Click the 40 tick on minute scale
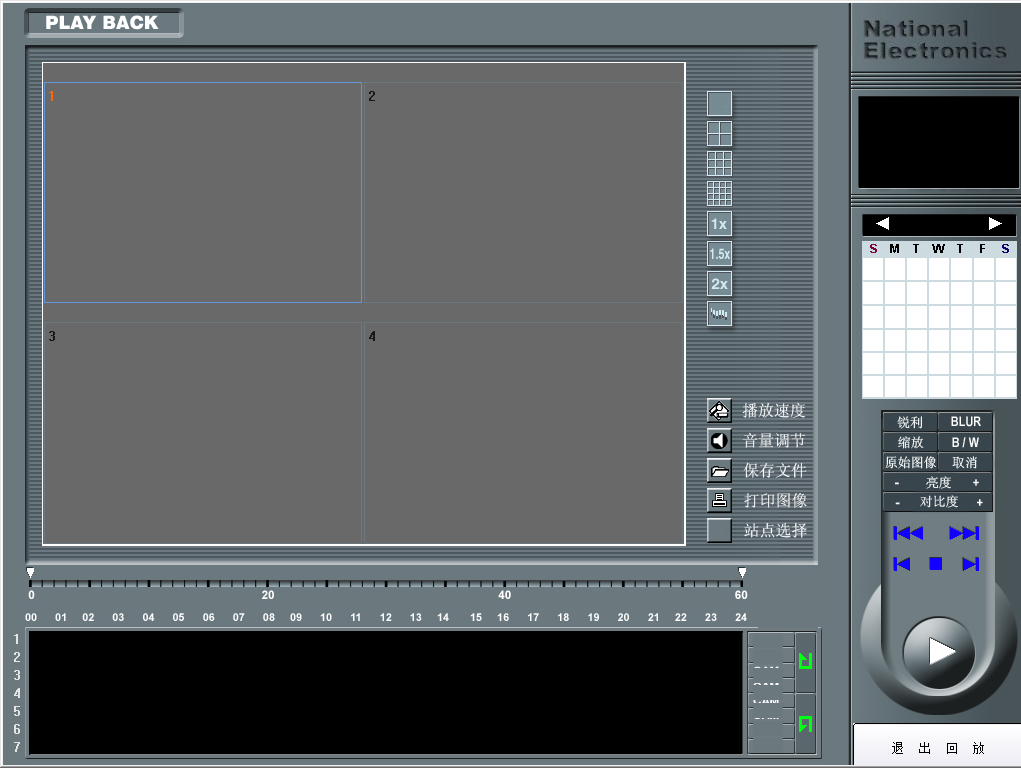This screenshot has width=1021, height=768. click(505, 595)
